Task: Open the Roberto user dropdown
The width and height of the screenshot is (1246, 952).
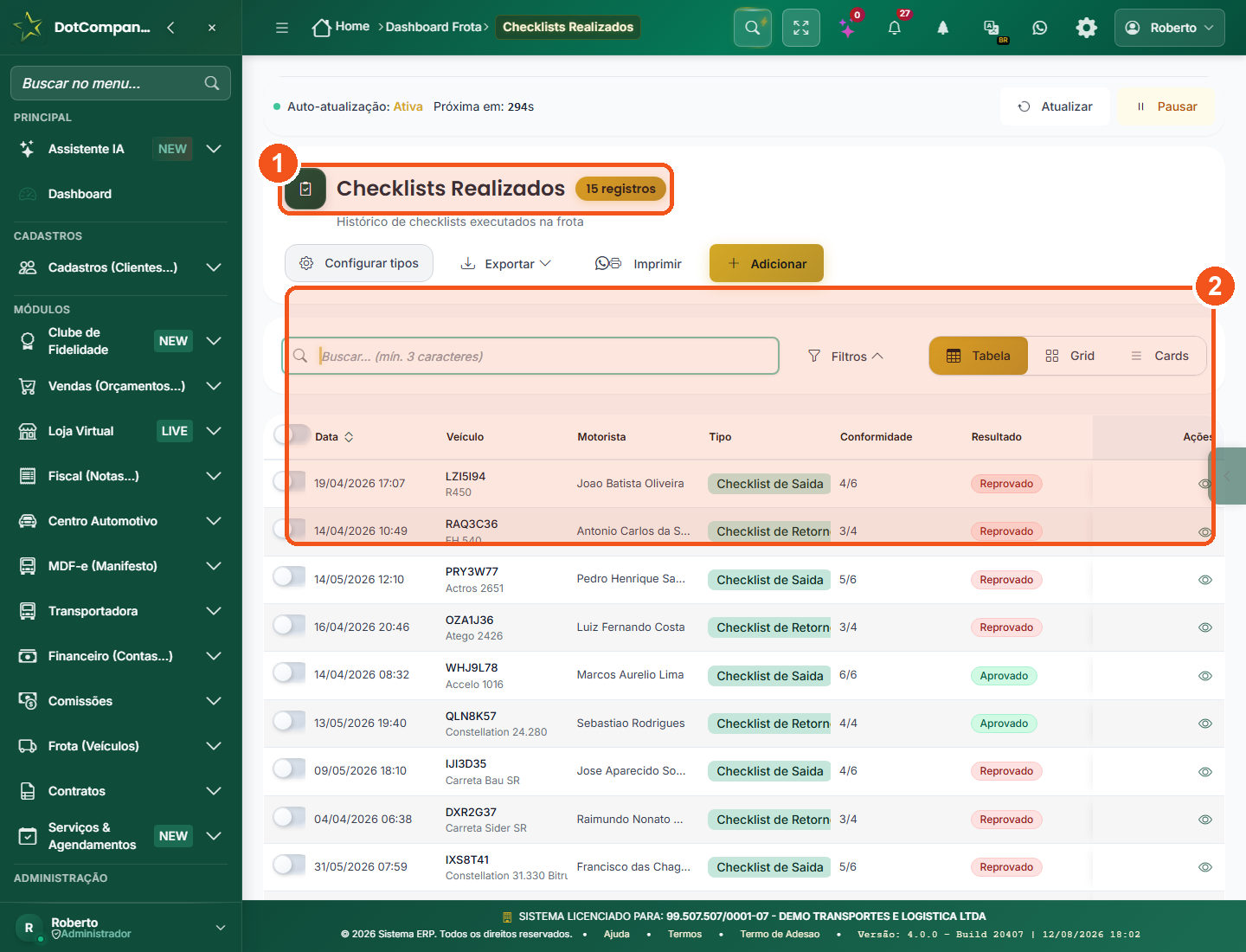Action: [1170, 28]
